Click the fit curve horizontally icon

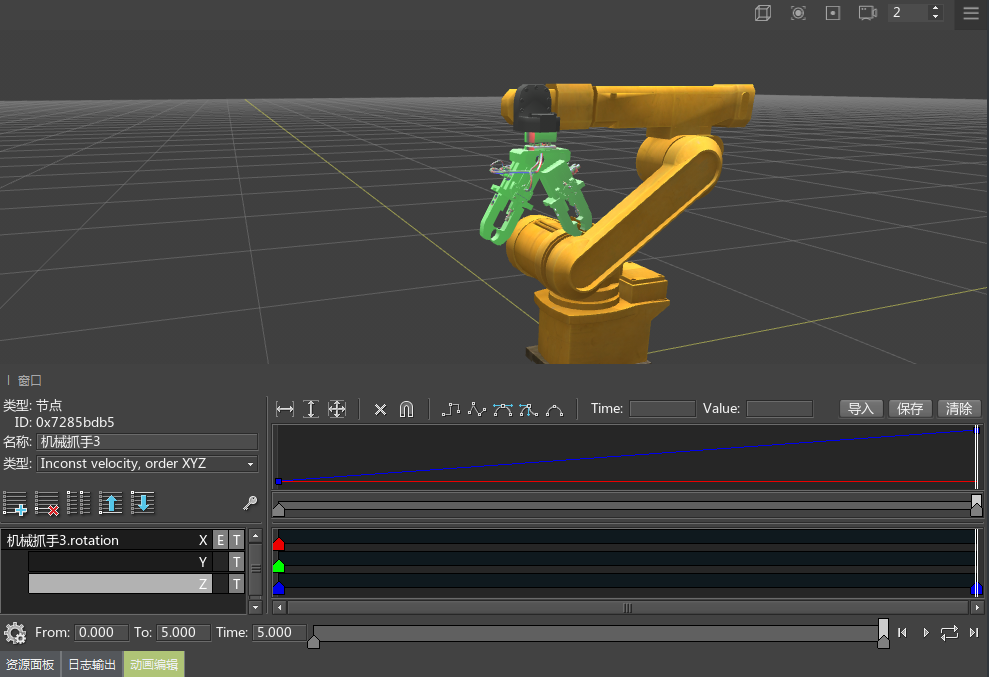(x=285, y=409)
